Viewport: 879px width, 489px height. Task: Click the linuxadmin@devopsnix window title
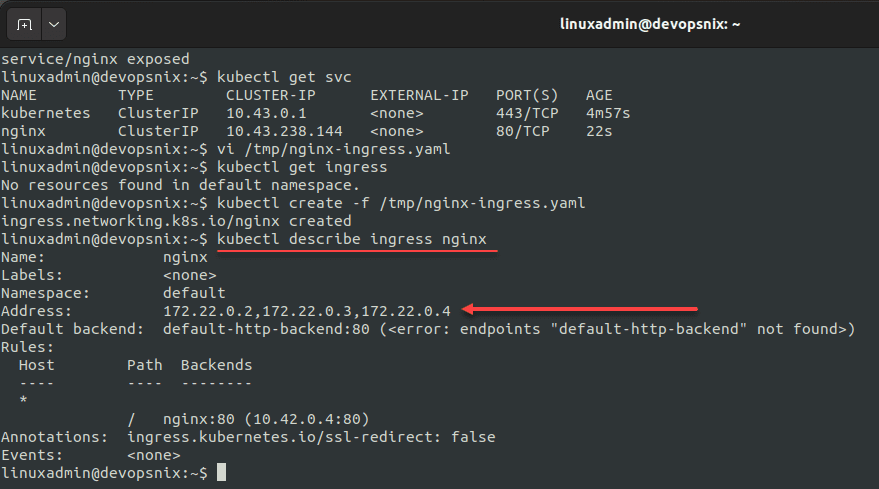coord(649,23)
